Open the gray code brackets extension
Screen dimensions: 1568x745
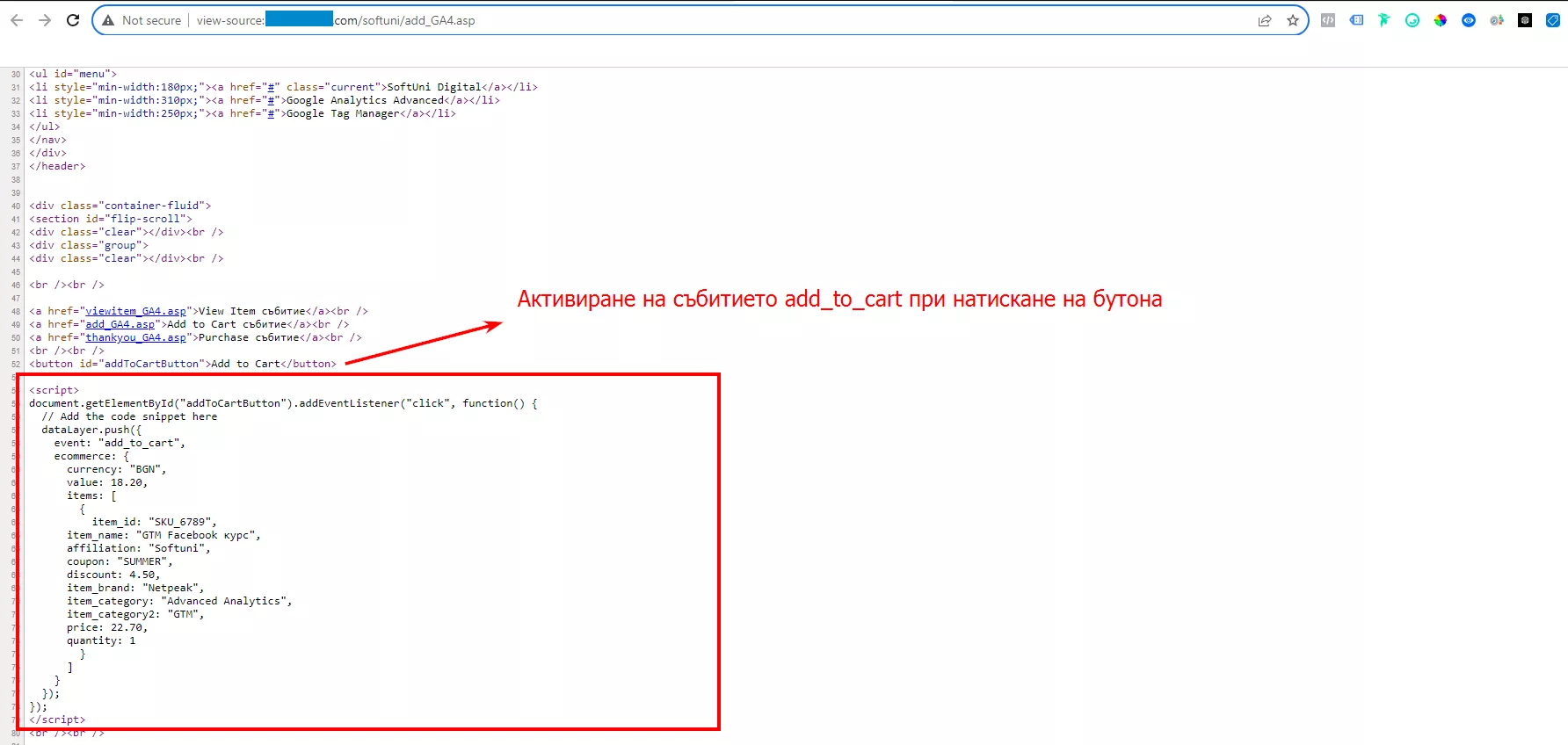click(x=1328, y=20)
